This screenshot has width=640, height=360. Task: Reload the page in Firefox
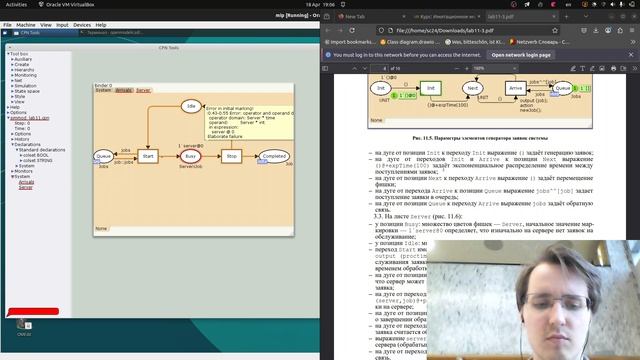click(x=352, y=30)
